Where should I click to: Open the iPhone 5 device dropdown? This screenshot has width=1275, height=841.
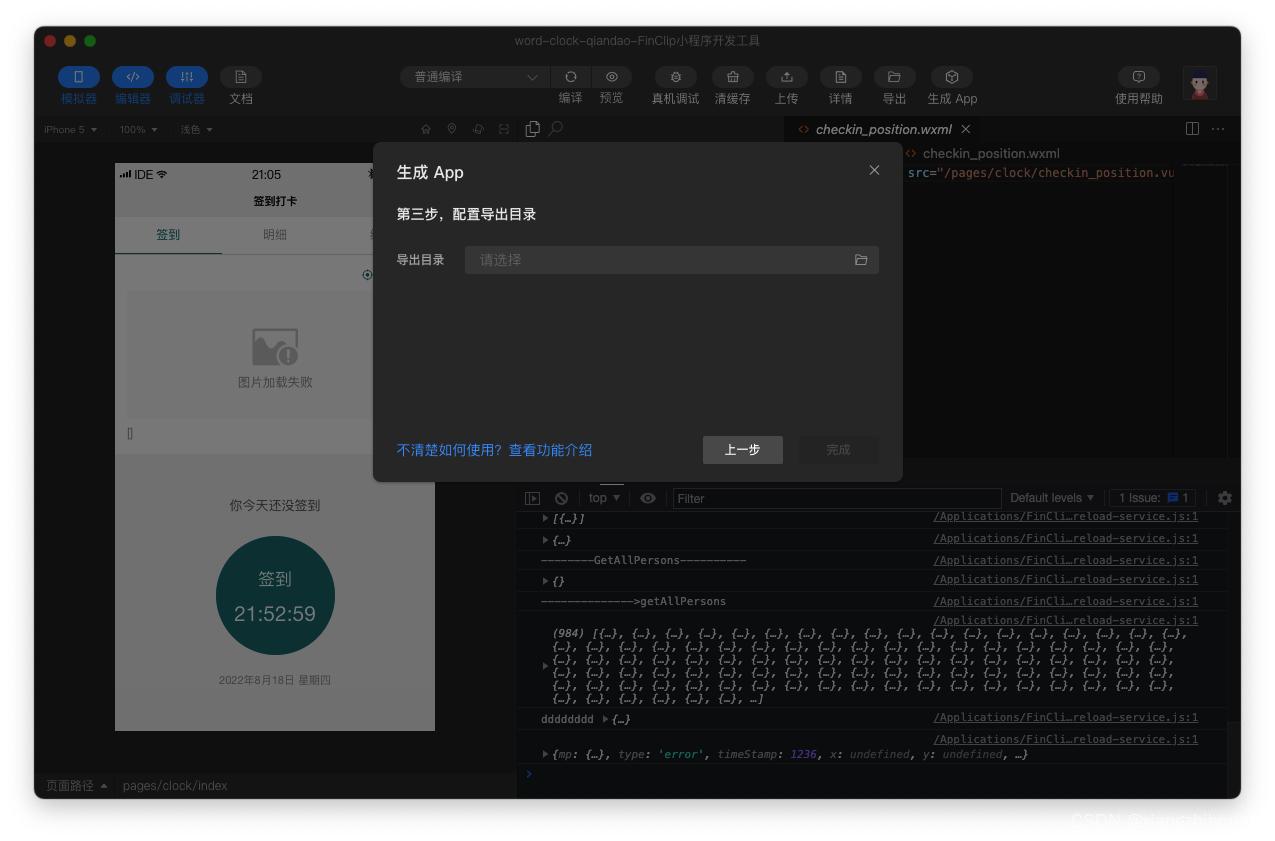(70, 130)
